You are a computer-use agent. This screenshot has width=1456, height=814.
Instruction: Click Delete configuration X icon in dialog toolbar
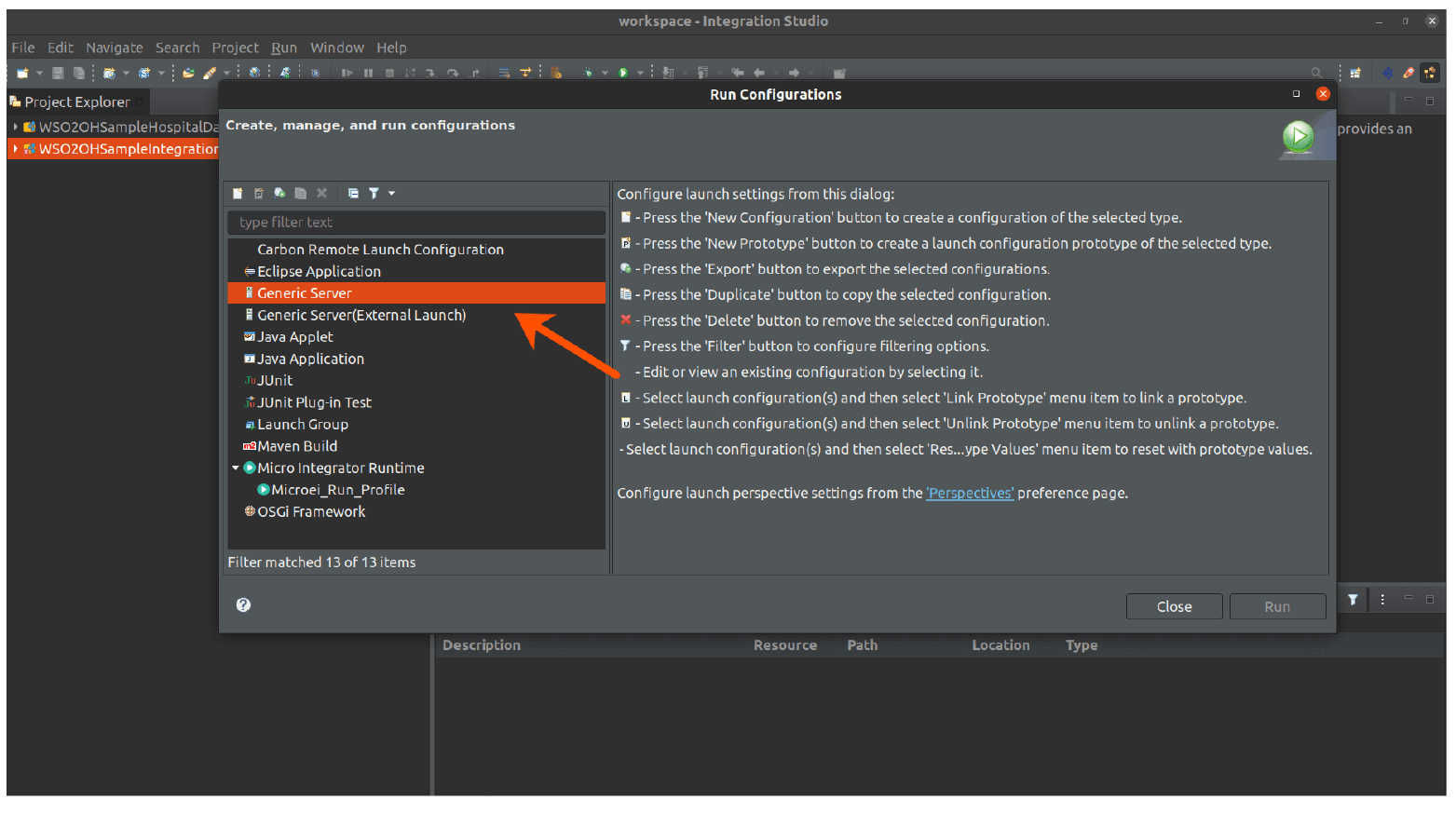pyautogui.click(x=321, y=193)
